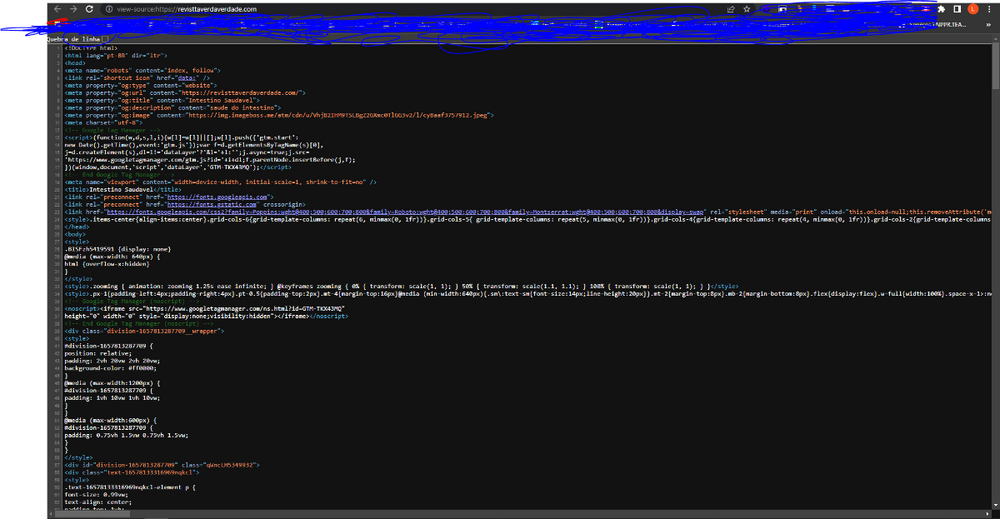Click the '.items-center{align-items:center}' style line
Viewport: 1000px width, 519px height.
pyautogui.click(x=527, y=219)
